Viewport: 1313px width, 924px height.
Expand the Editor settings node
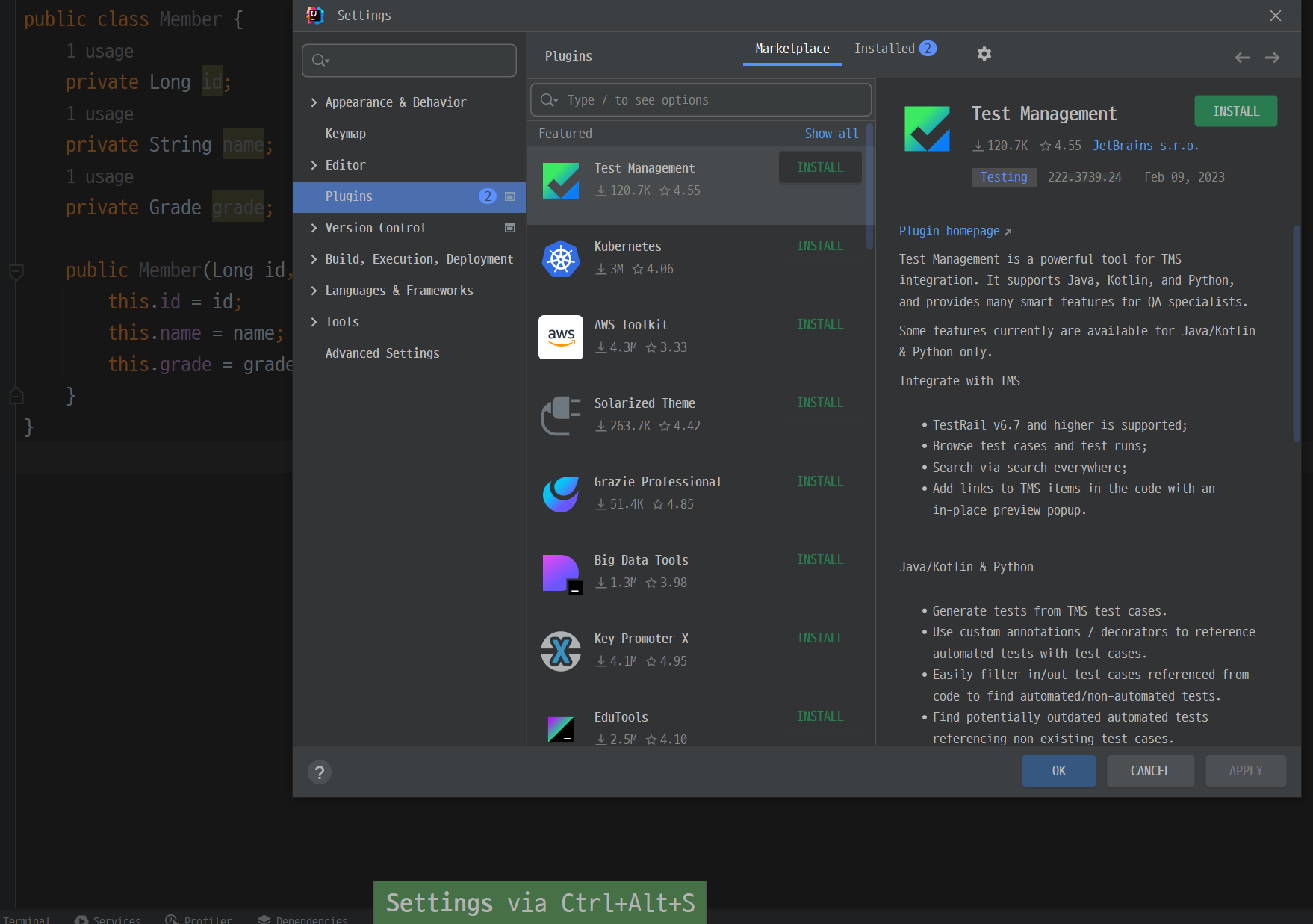coord(314,165)
